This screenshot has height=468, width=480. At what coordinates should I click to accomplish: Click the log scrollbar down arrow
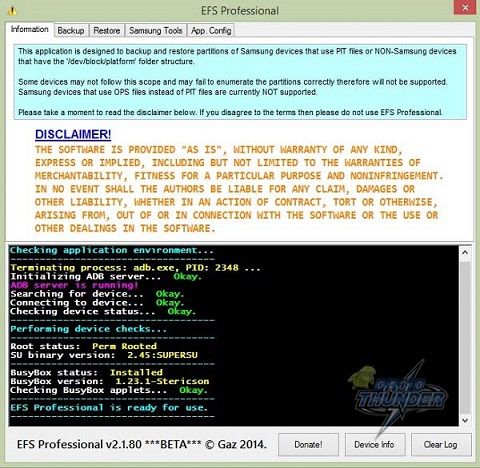point(465,420)
